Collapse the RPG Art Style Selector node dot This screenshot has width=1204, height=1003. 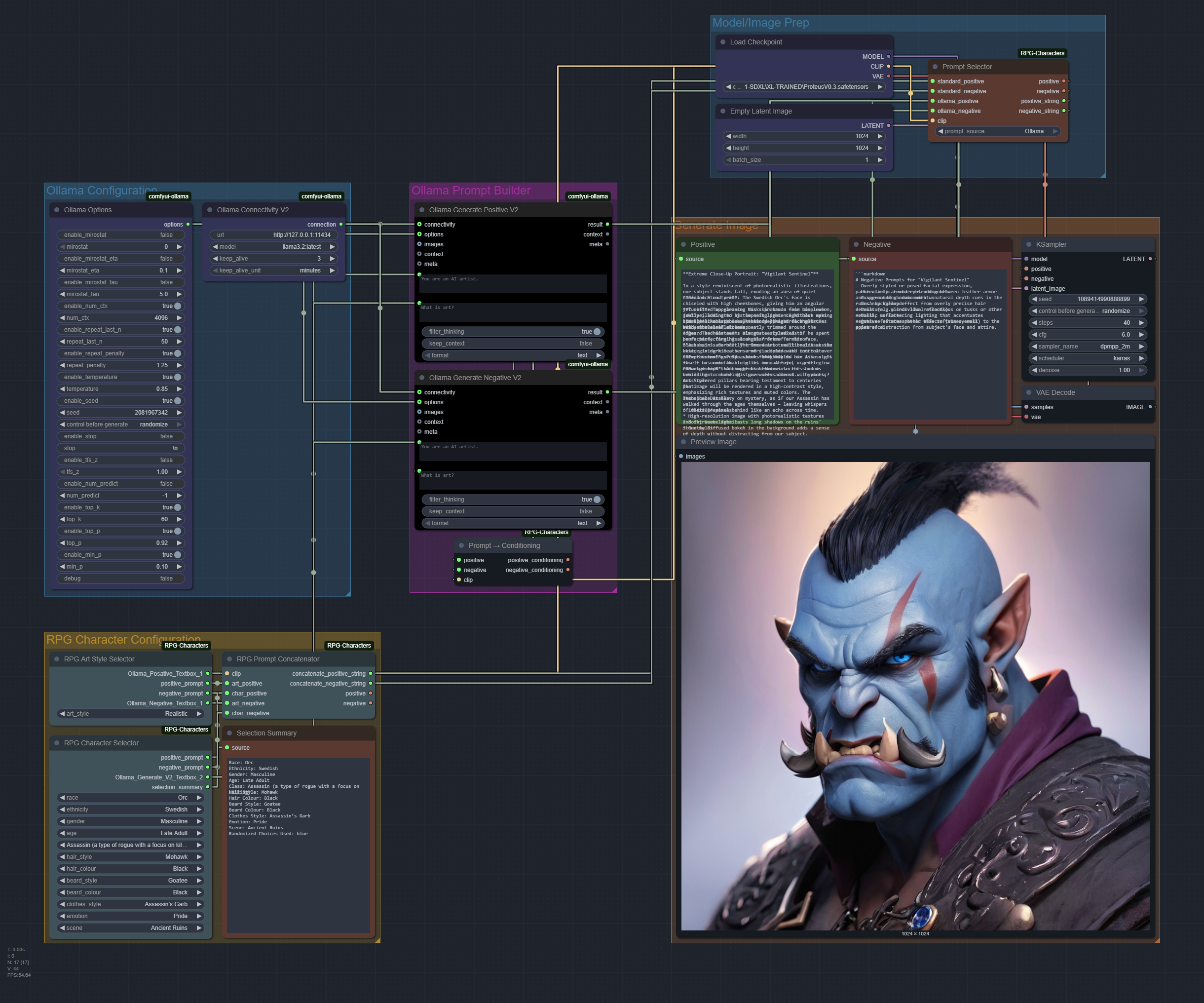[57, 659]
